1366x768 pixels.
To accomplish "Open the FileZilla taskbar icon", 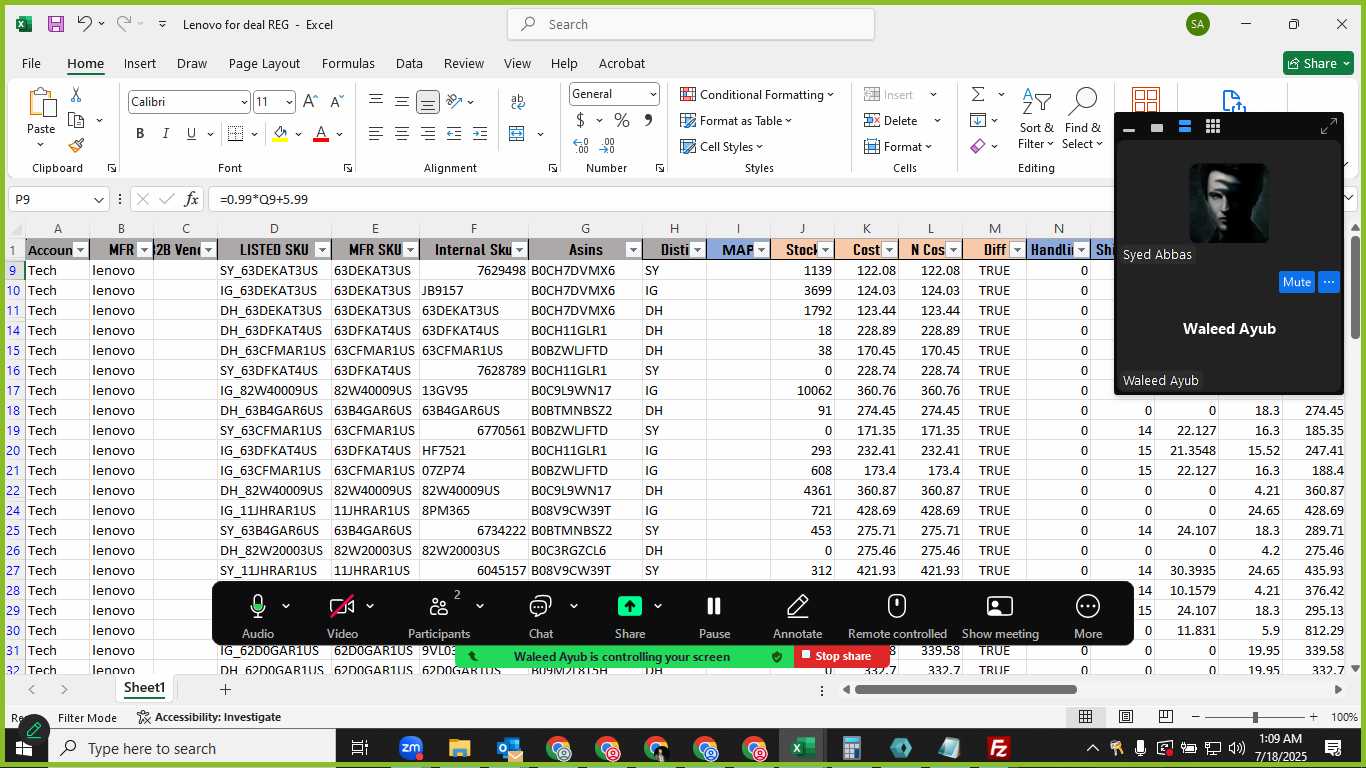I will click(997, 748).
